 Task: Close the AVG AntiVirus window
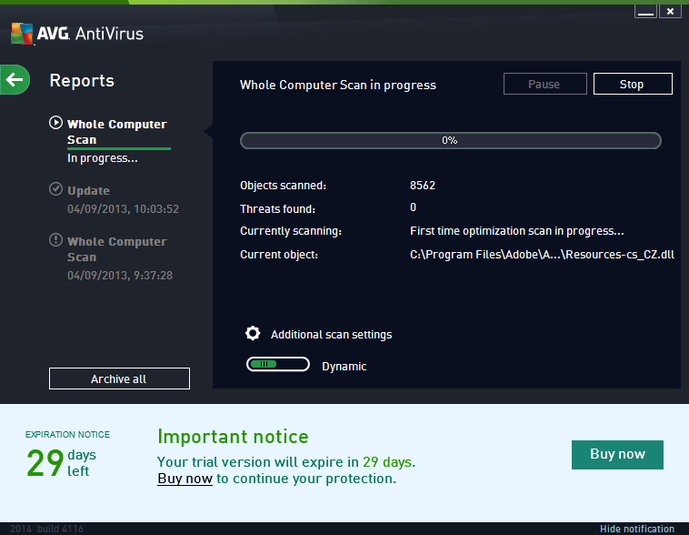(670, 11)
